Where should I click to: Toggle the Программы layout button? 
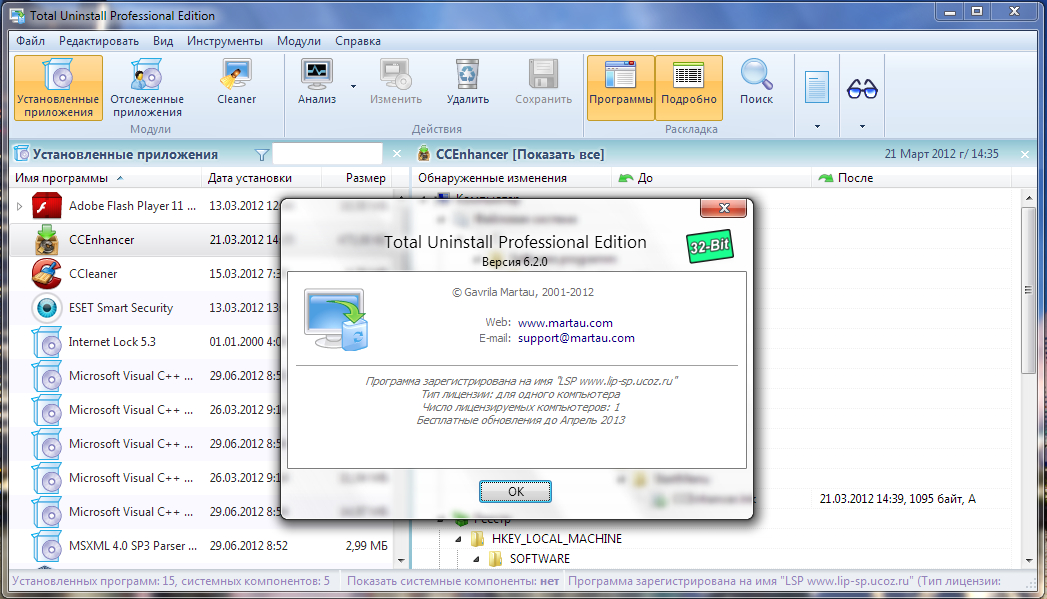620,88
